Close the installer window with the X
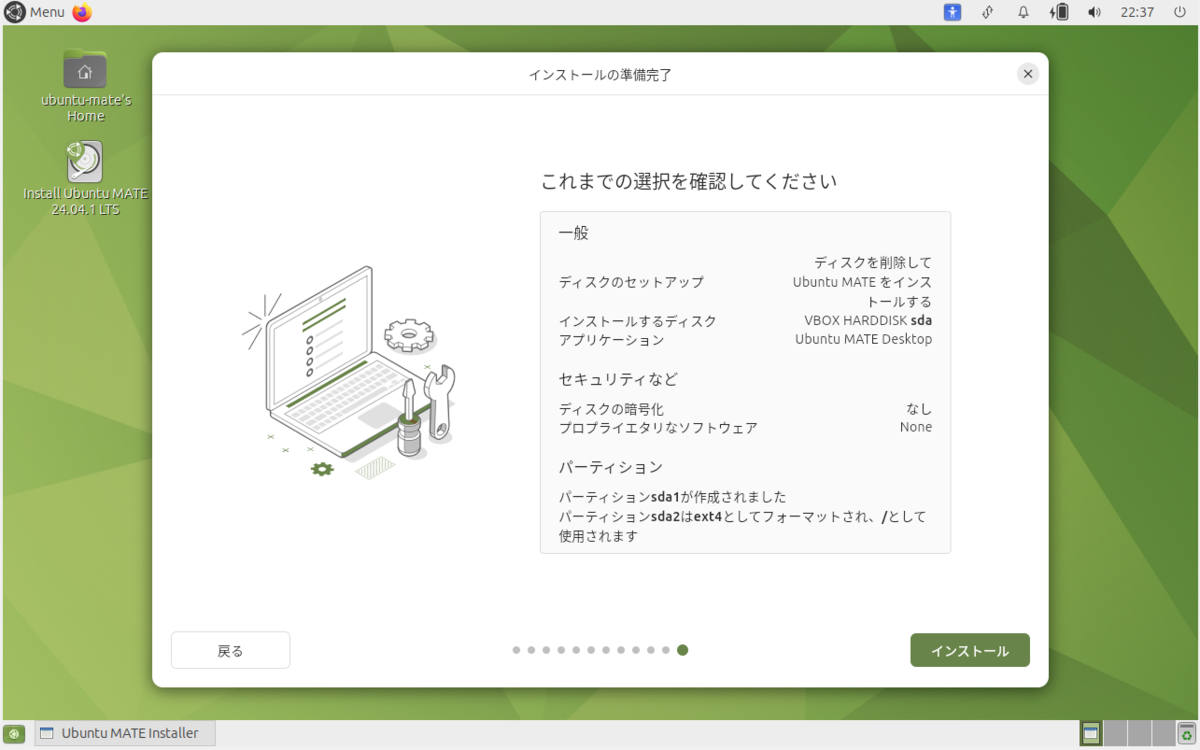 [x=1027, y=74]
